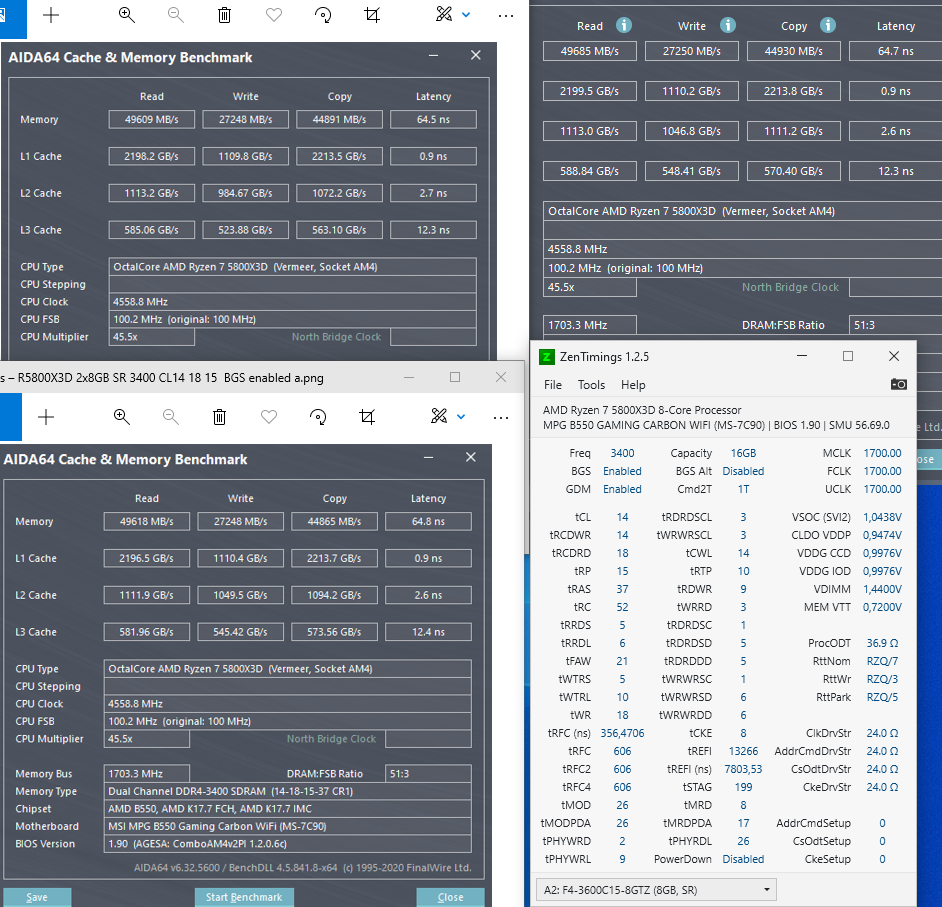Image resolution: width=942 pixels, height=907 pixels.
Task: Take a screenshot with ZenTimings camera icon
Action: click(899, 384)
